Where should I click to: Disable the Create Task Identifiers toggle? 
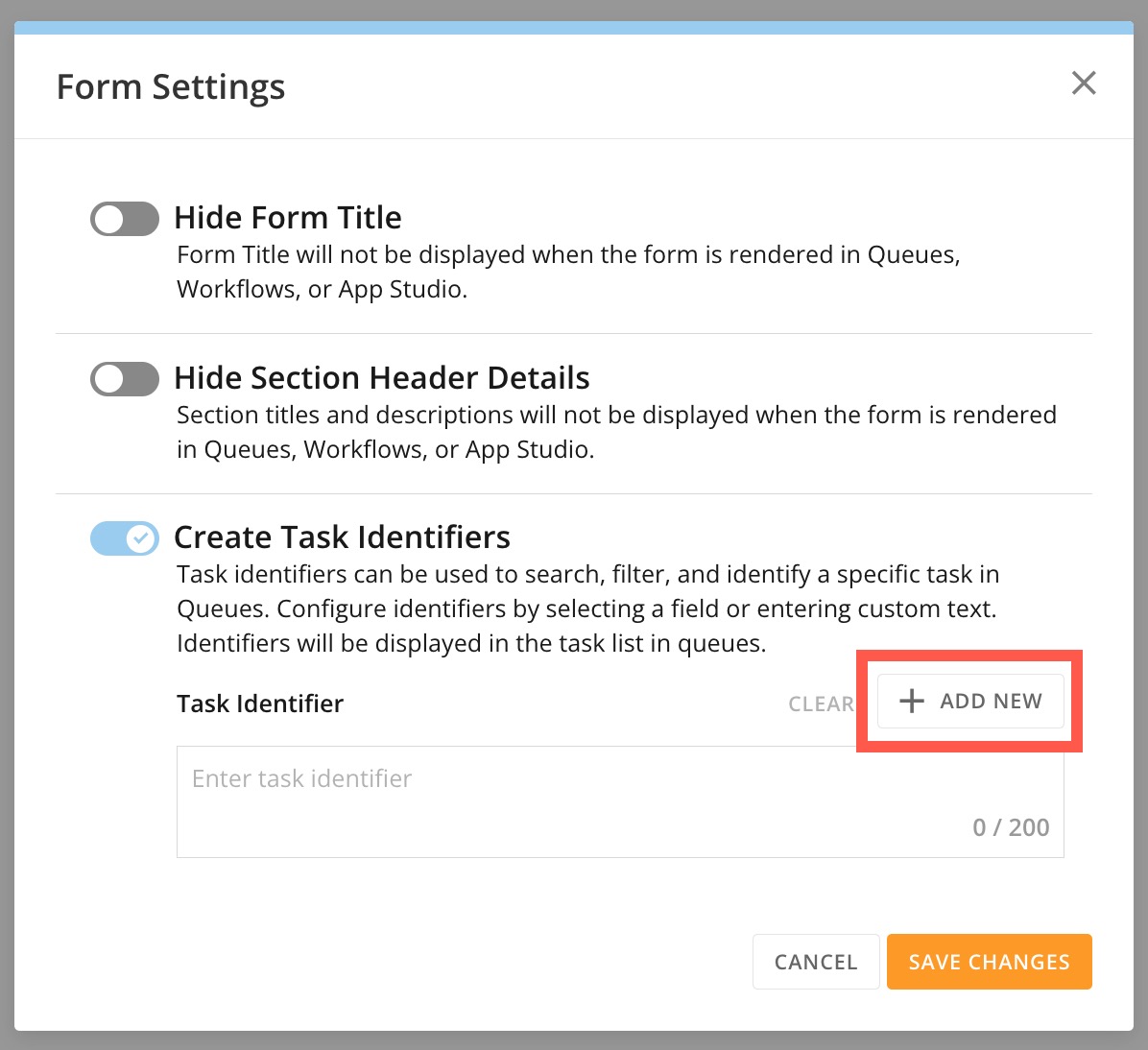tap(125, 538)
